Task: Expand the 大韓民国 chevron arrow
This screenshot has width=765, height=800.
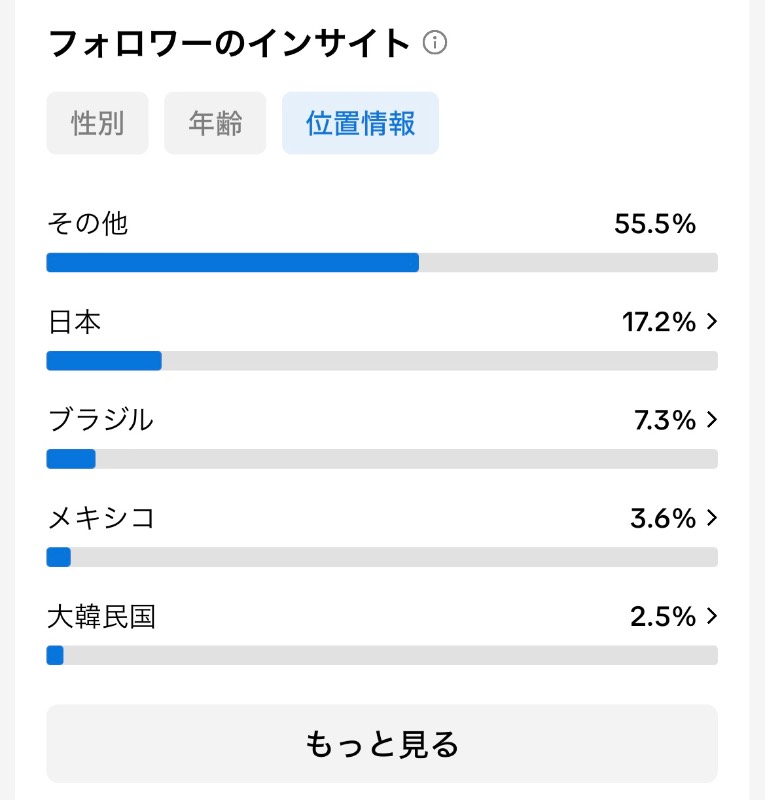Action: [712, 616]
